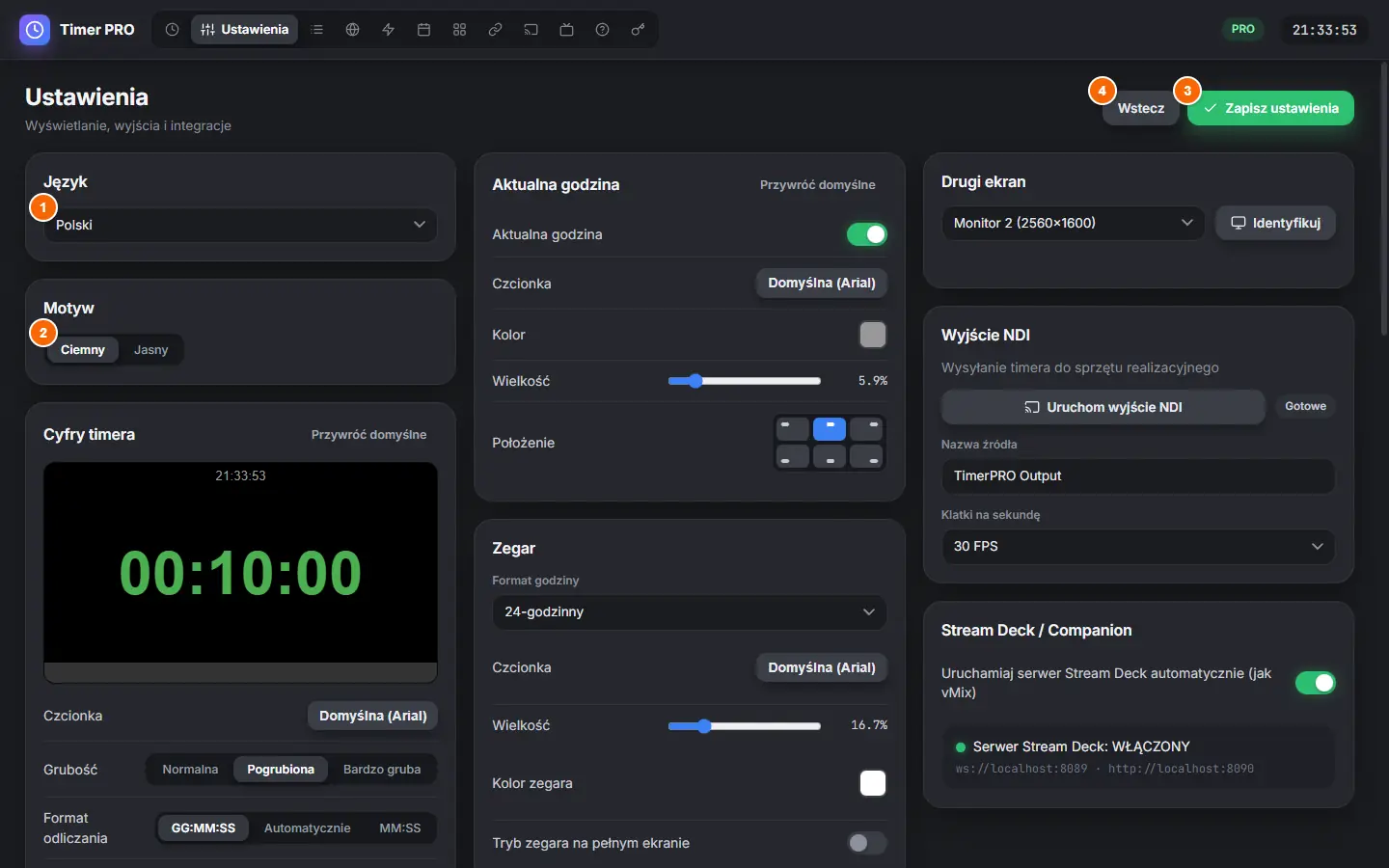Open the four-squares grid tab in the top navigation
This screenshot has height=868, width=1389.
pyautogui.click(x=459, y=30)
